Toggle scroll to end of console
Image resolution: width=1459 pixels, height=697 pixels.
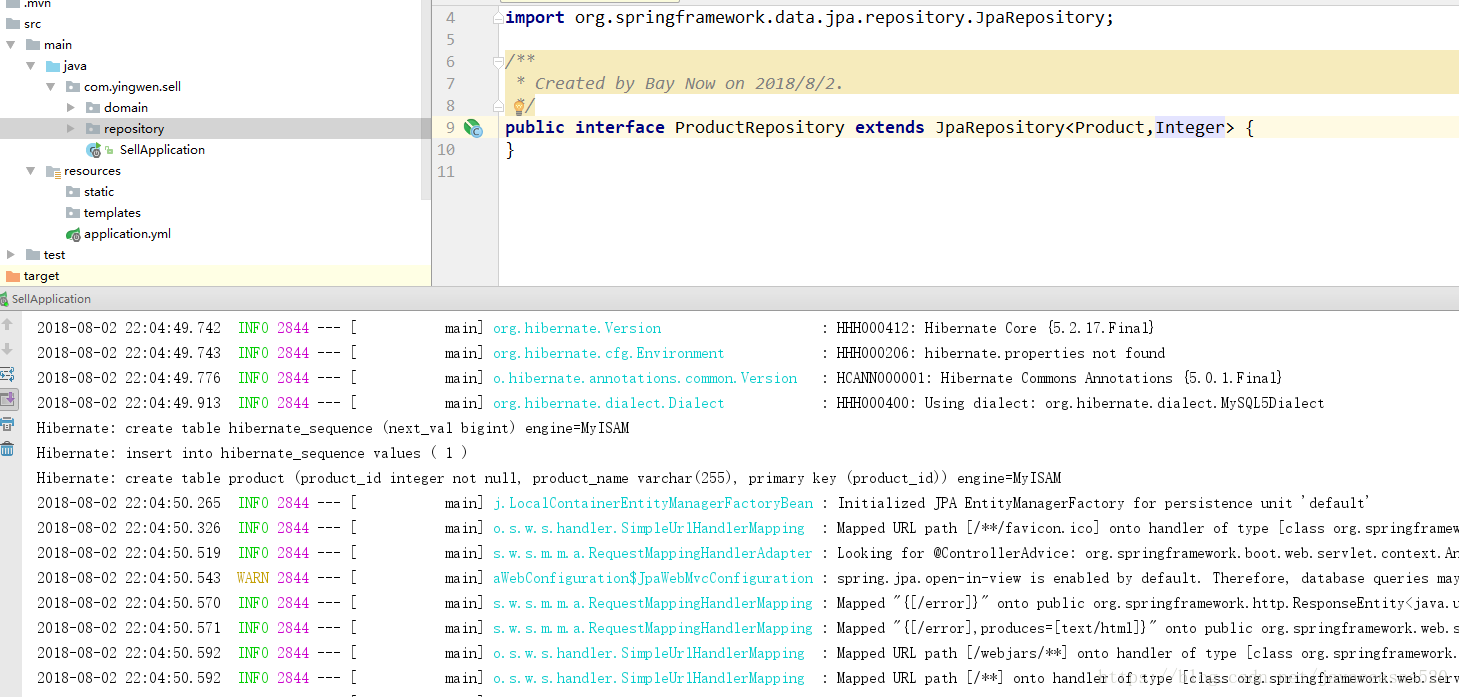7,399
